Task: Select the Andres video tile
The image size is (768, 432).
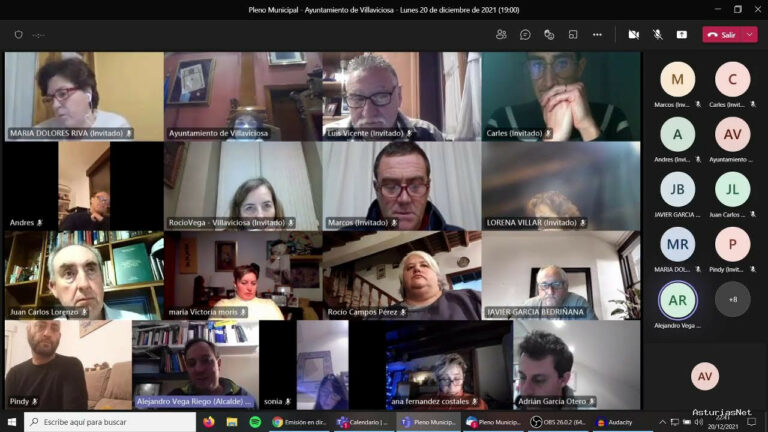Action: (84, 186)
